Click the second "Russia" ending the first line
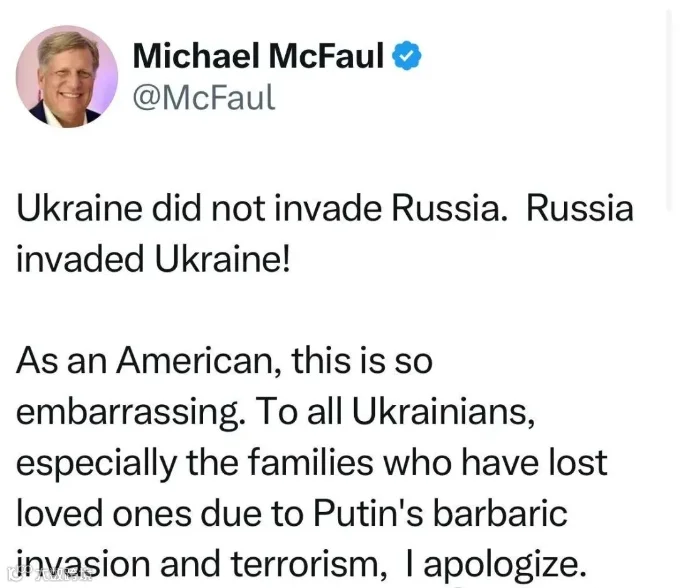Image resolution: width=697 pixels, height=588 pixels. 580,208
